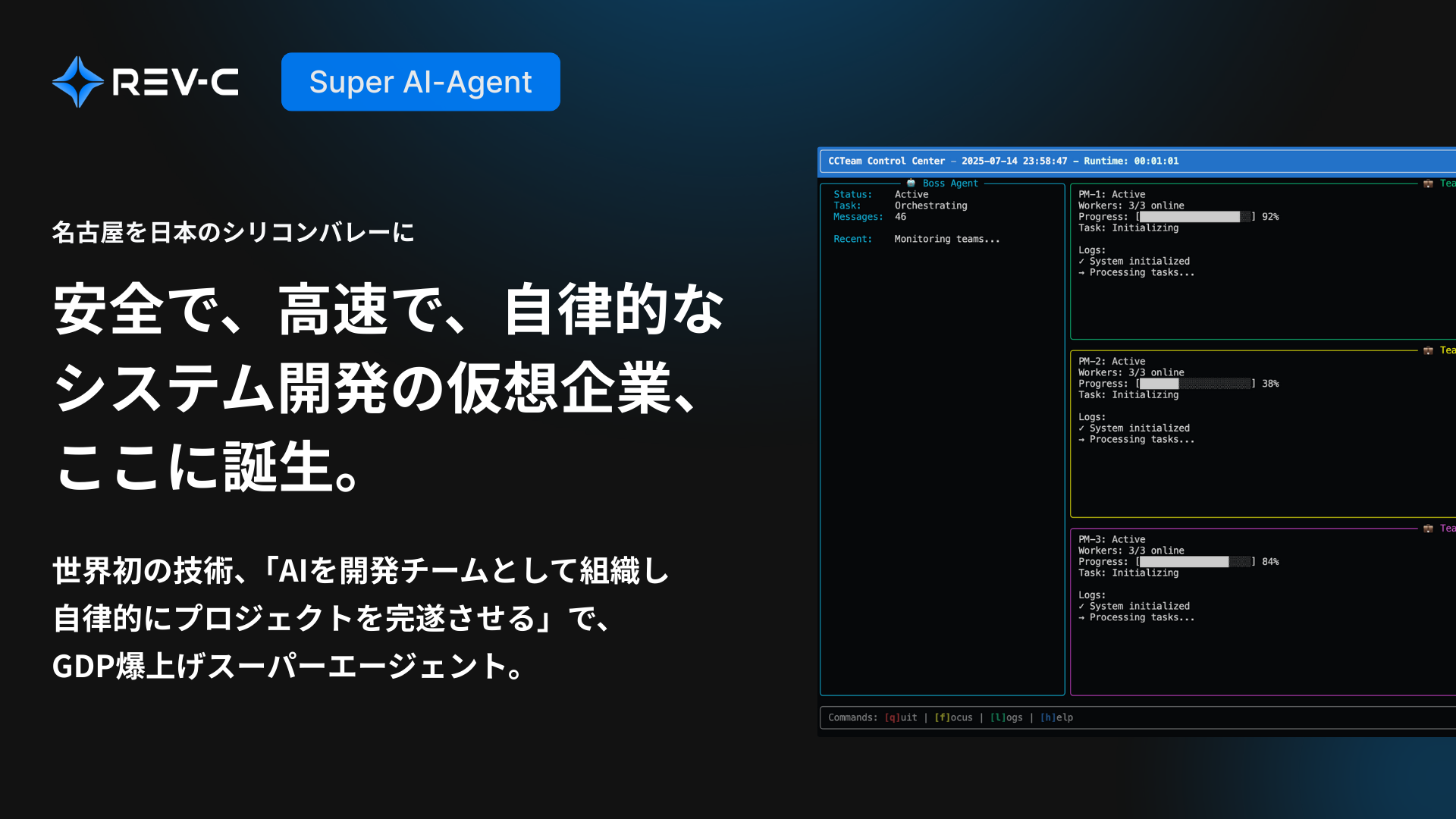Image resolution: width=1456 pixels, height=819 pixels.
Task: Click the 'Monitoring teams...' recent message
Action: click(x=947, y=239)
